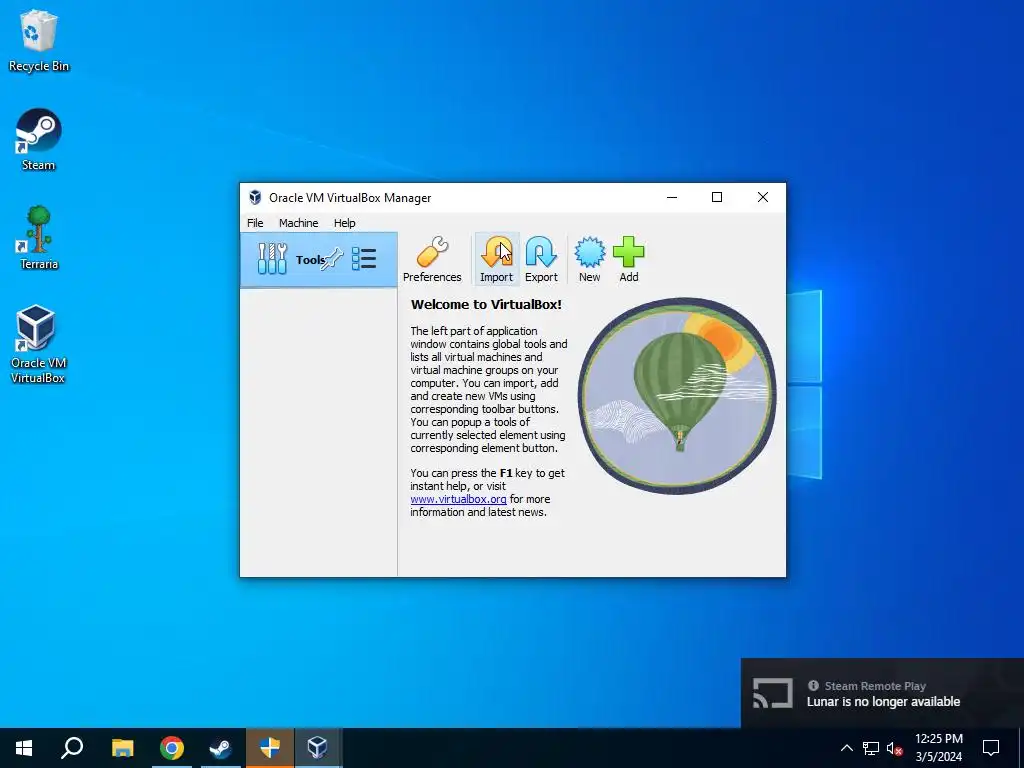Viewport: 1024px width, 768px height.
Task: Select the Steam desktop shortcut
Action: (39, 140)
